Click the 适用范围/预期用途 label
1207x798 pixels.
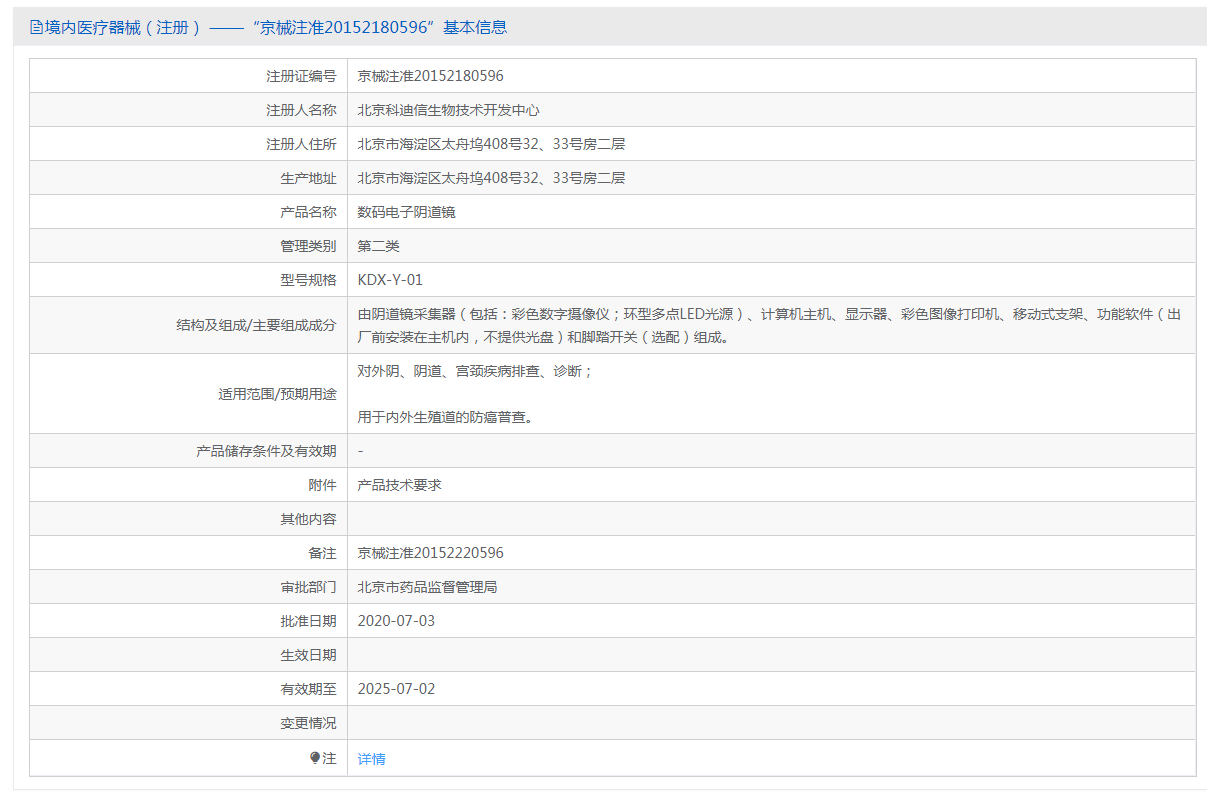[277, 394]
